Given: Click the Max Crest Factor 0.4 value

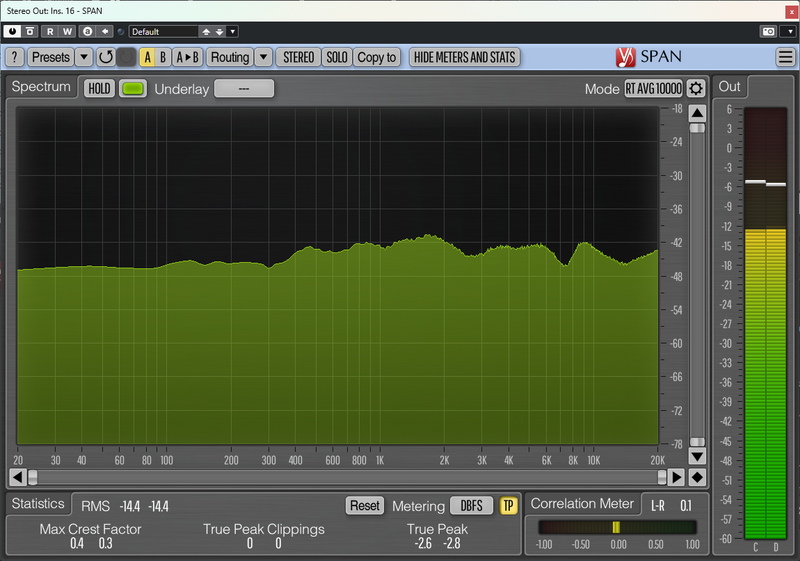Looking at the screenshot, I should (x=77, y=544).
